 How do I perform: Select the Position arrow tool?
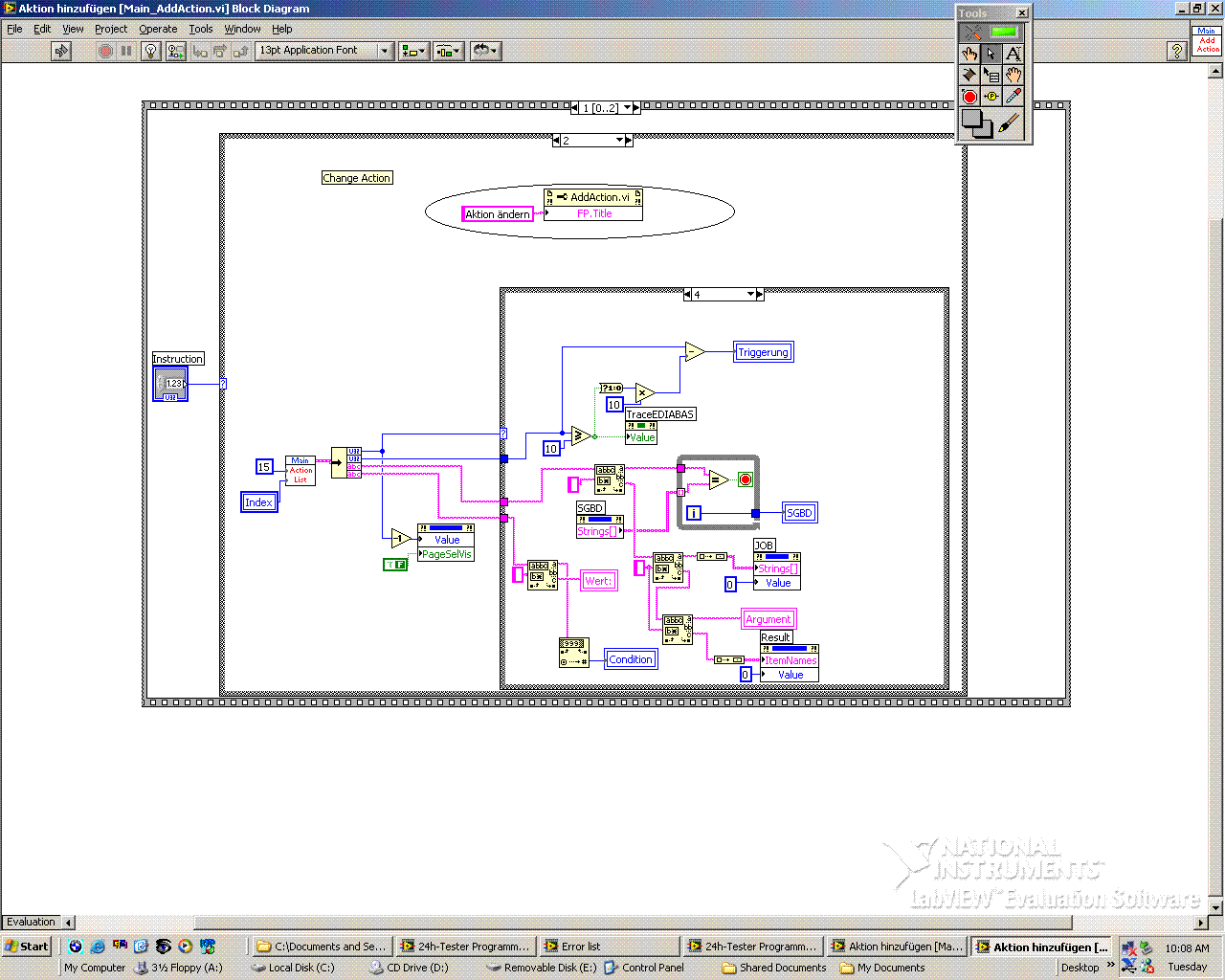tap(991, 54)
